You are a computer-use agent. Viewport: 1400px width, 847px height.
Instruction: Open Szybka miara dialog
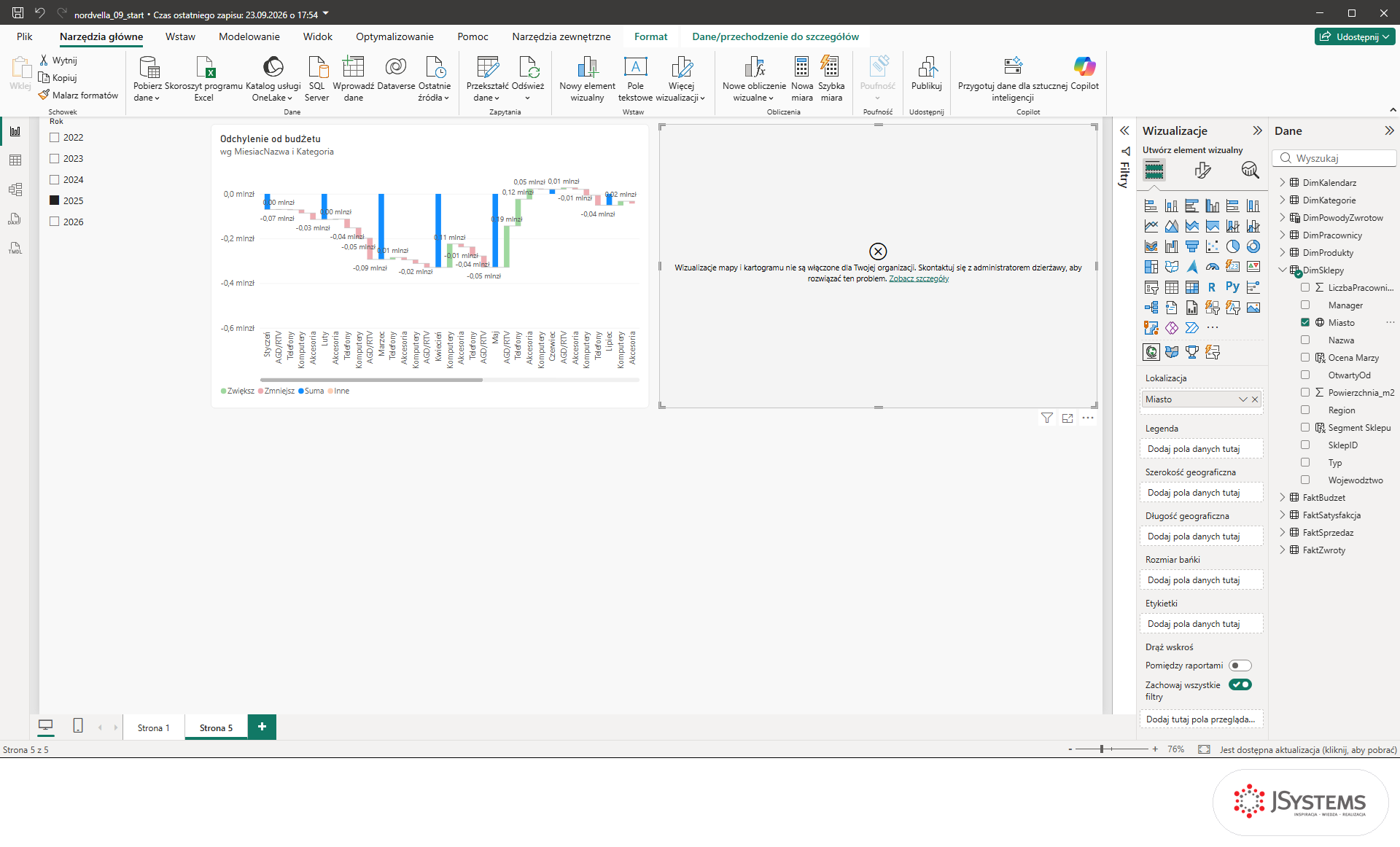tap(831, 79)
